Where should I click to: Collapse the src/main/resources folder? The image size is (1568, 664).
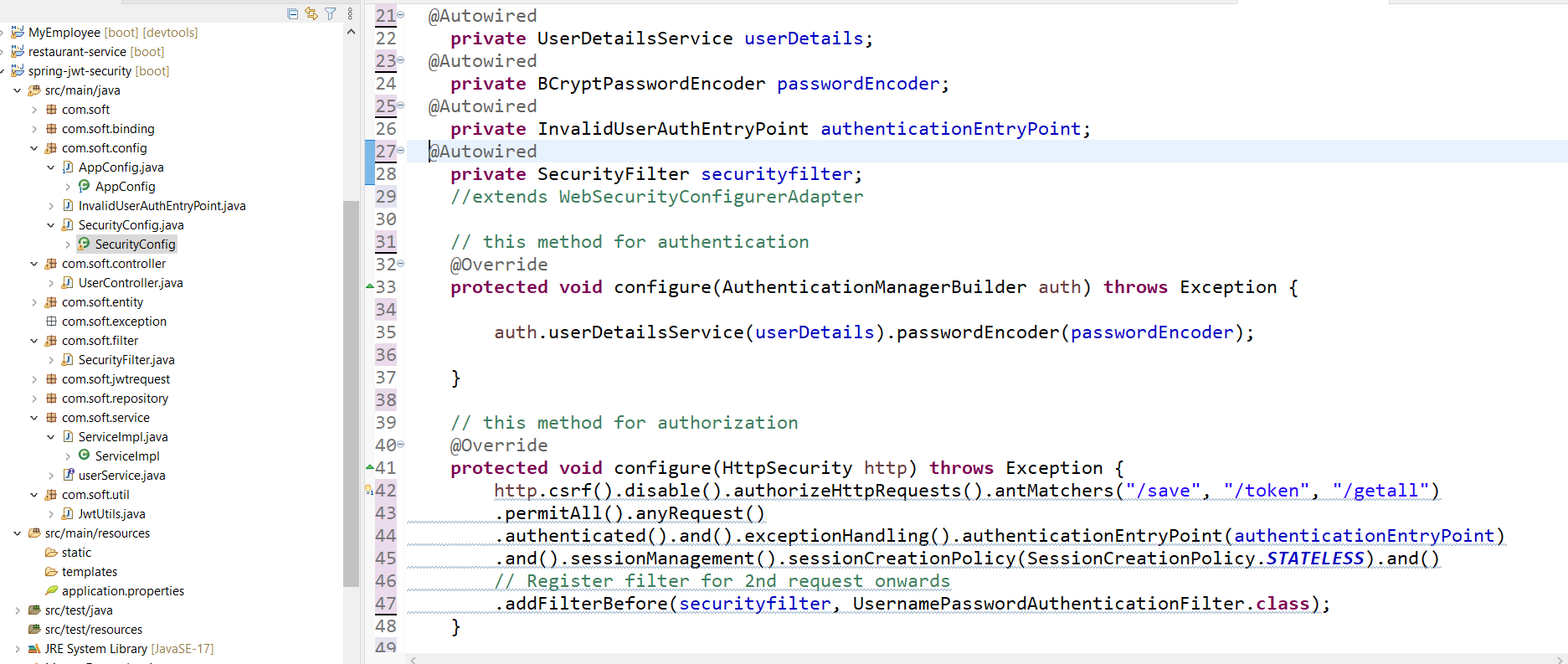click(x=18, y=533)
